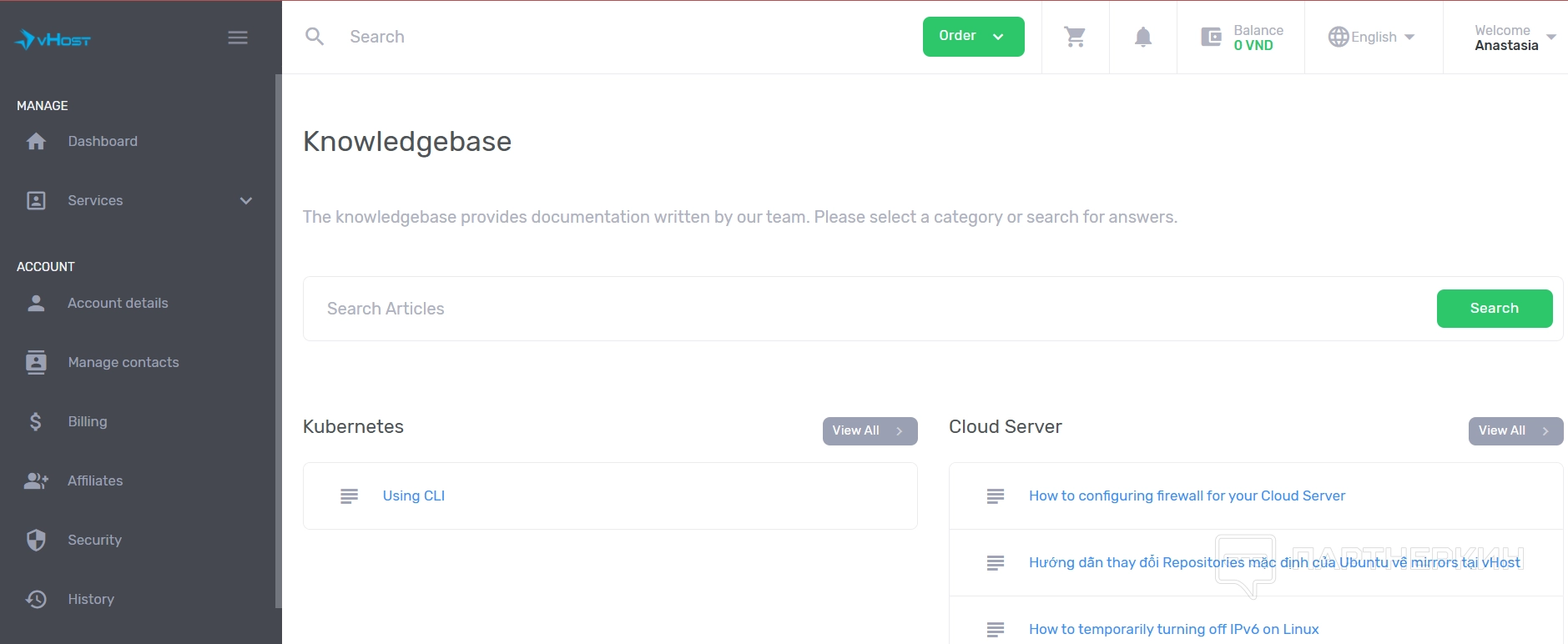Click the Balance wallet icon

pyautogui.click(x=1211, y=37)
